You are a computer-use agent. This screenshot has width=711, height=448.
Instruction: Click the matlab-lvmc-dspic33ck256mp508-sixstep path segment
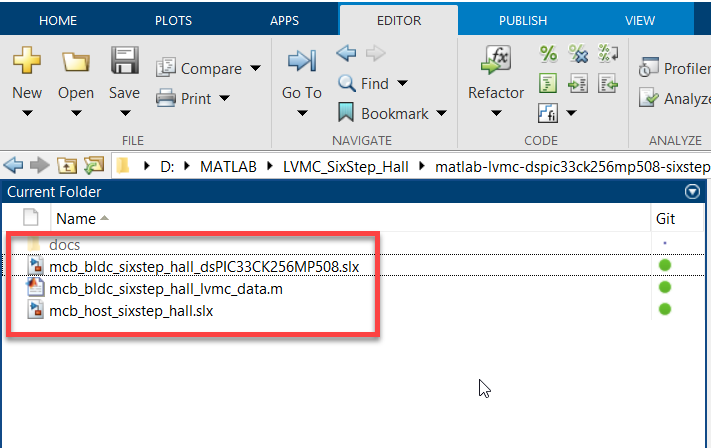[572, 167]
